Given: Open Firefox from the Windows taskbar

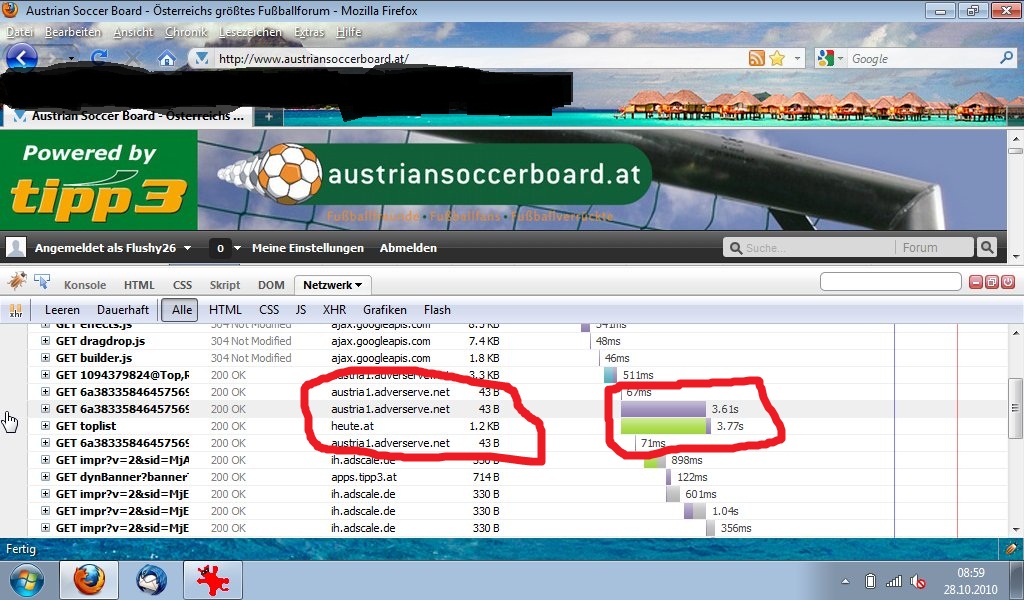Looking at the screenshot, I should coord(89,580).
